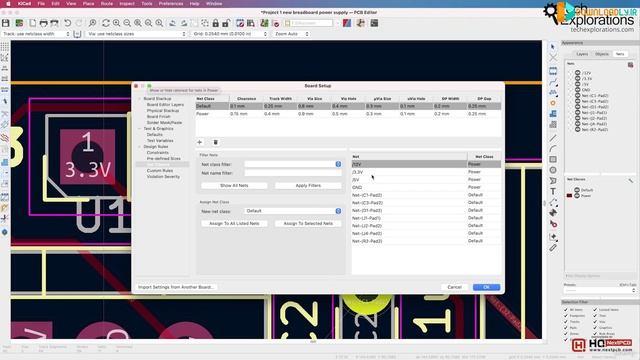This screenshot has height=360, width=640.
Task: Open the Track width dropdown
Action: 37,34
